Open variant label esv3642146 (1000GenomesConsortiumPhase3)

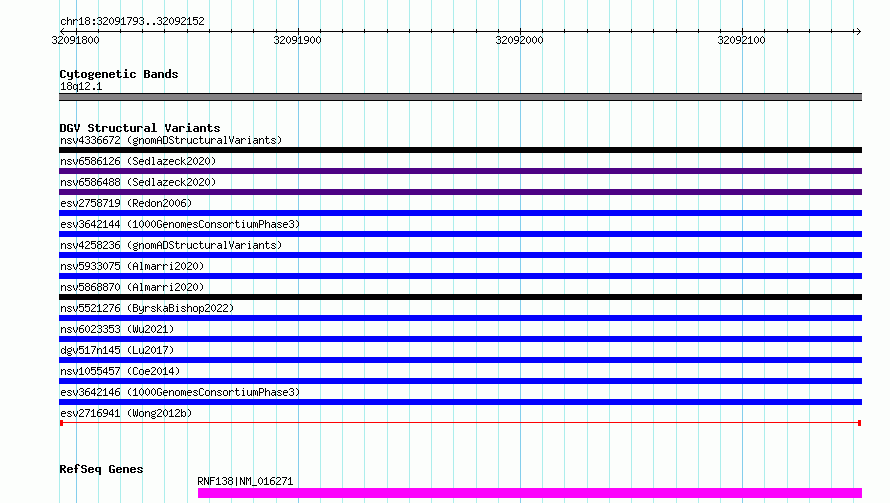click(x=180, y=392)
